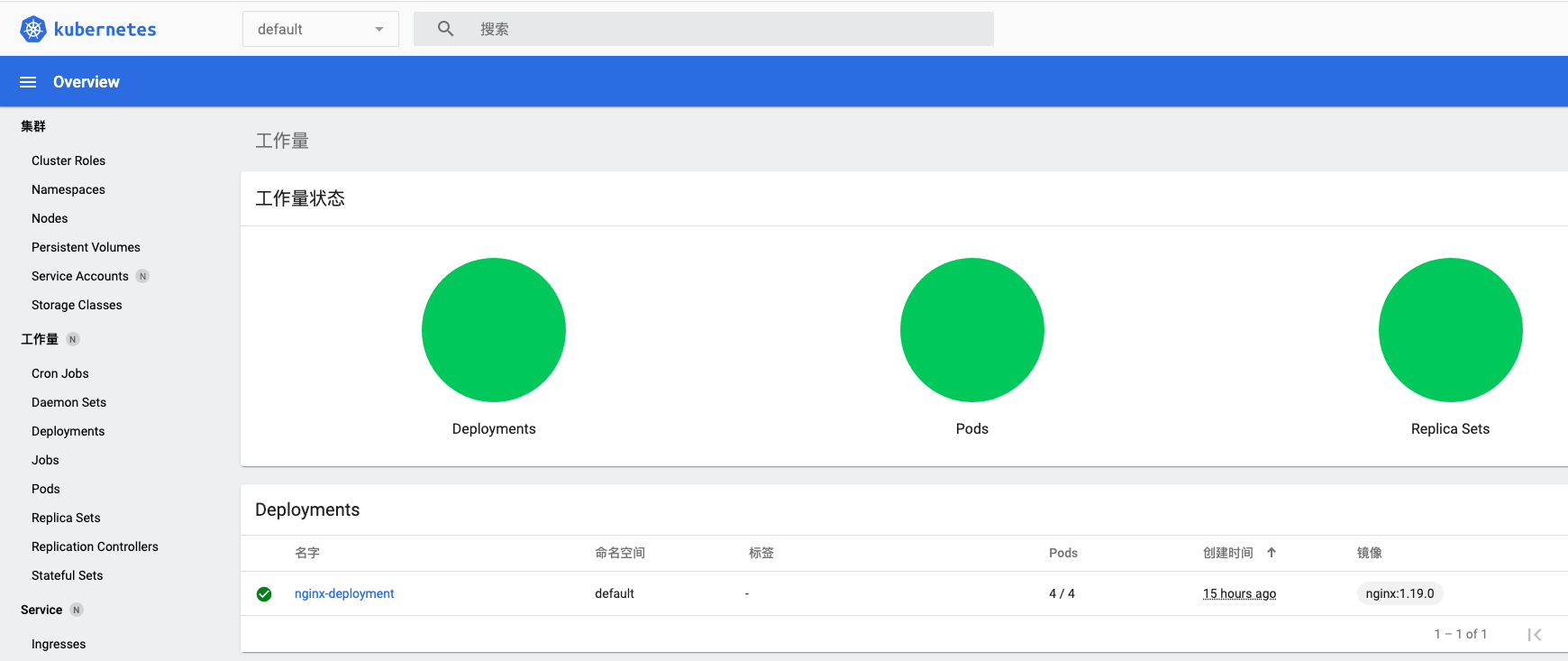Select Ingresses under Service section
This screenshot has width=1568, height=661.
(59, 644)
